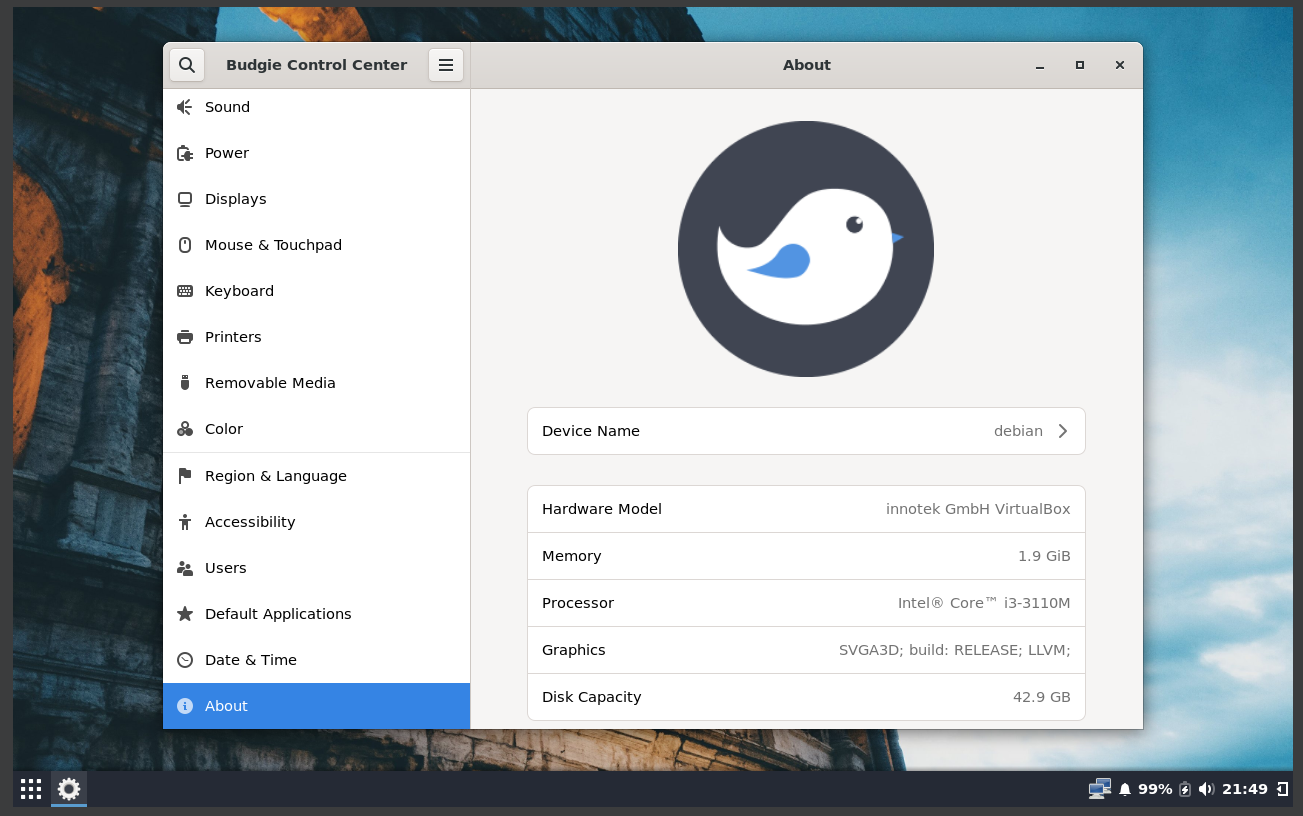1303x816 pixels.
Task: Click the Disk Capacity row
Action: pyautogui.click(x=806, y=697)
